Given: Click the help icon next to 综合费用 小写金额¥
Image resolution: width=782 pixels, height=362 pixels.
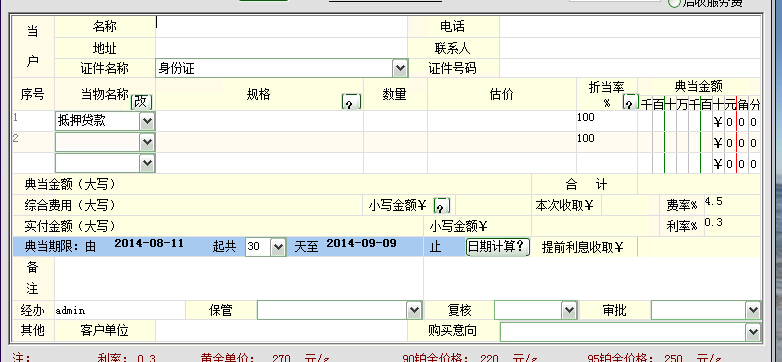Looking at the screenshot, I should coord(442,205).
